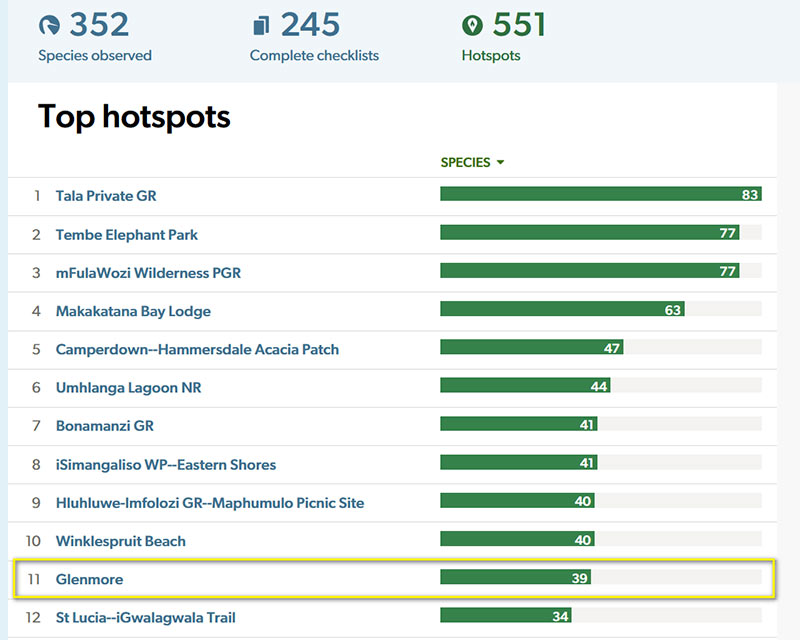Image resolution: width=800 pixels, height=640 pixels.
Task: Go to Makakatana Bay Lodge hotspot
Action: (133, 311)
